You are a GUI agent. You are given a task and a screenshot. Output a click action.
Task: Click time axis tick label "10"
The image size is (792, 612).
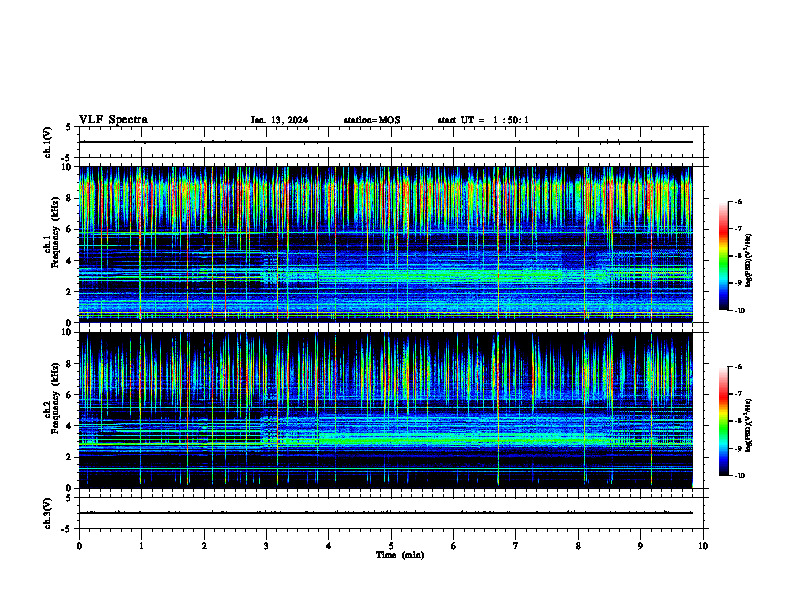click(x=703, y=546)
